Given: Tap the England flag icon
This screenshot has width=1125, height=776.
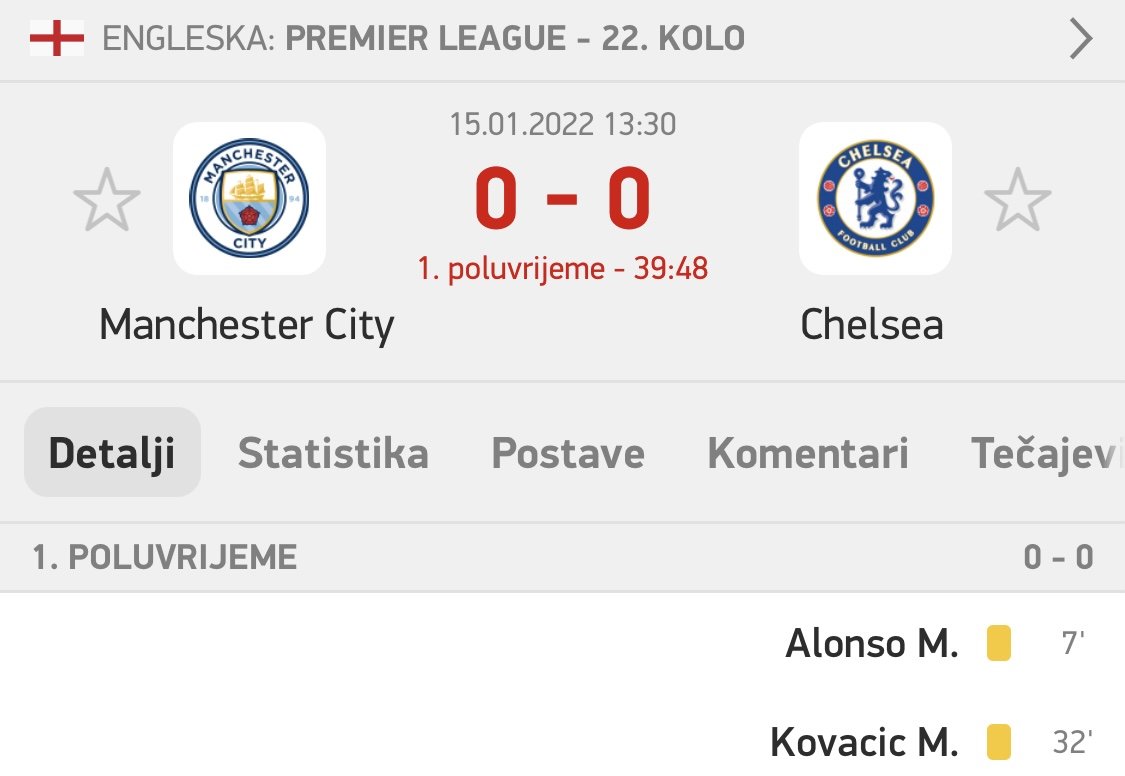Looking at the screenshot, I should 56,40.
